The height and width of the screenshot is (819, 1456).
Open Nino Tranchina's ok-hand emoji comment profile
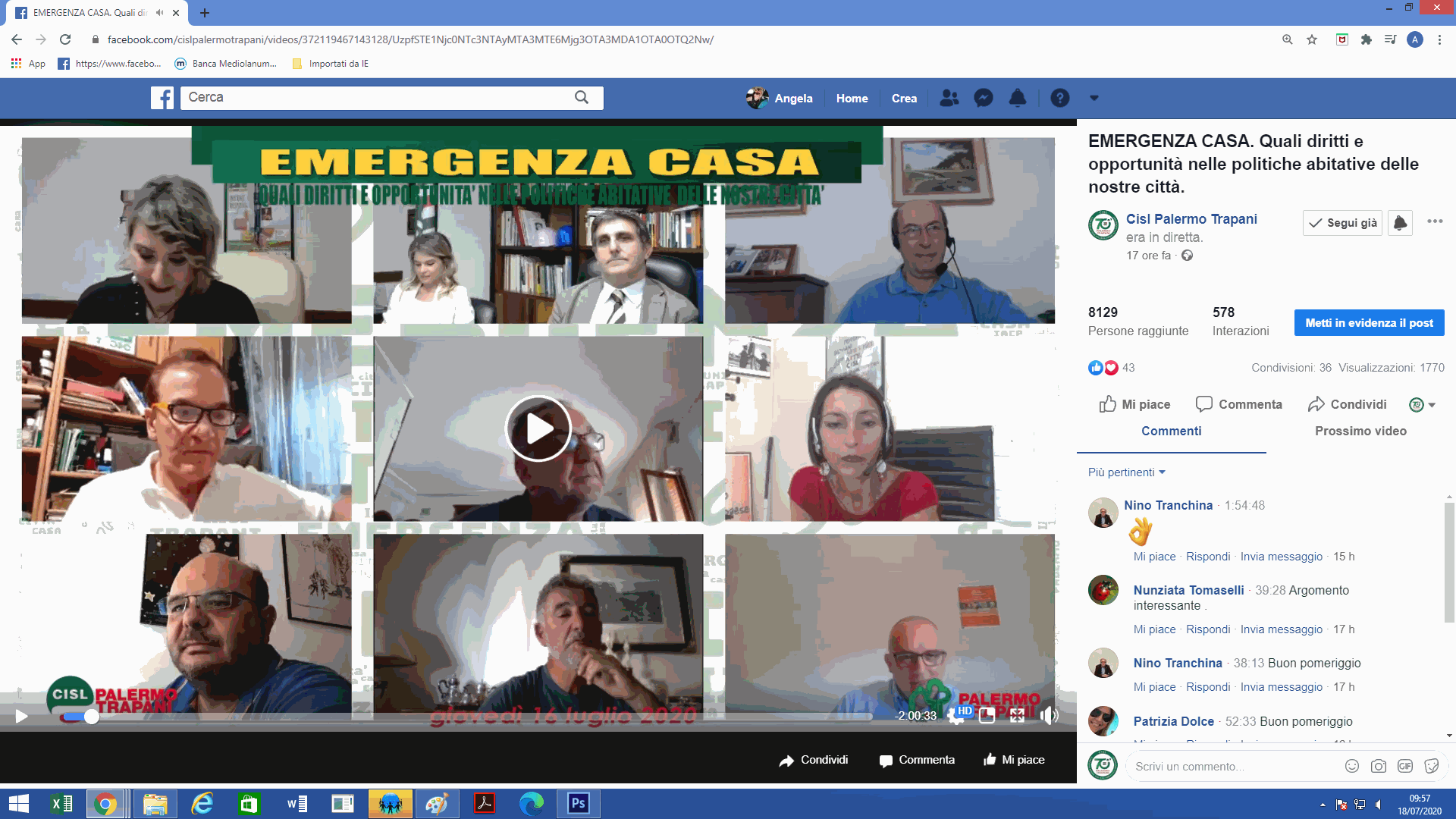click(1168, 506)
